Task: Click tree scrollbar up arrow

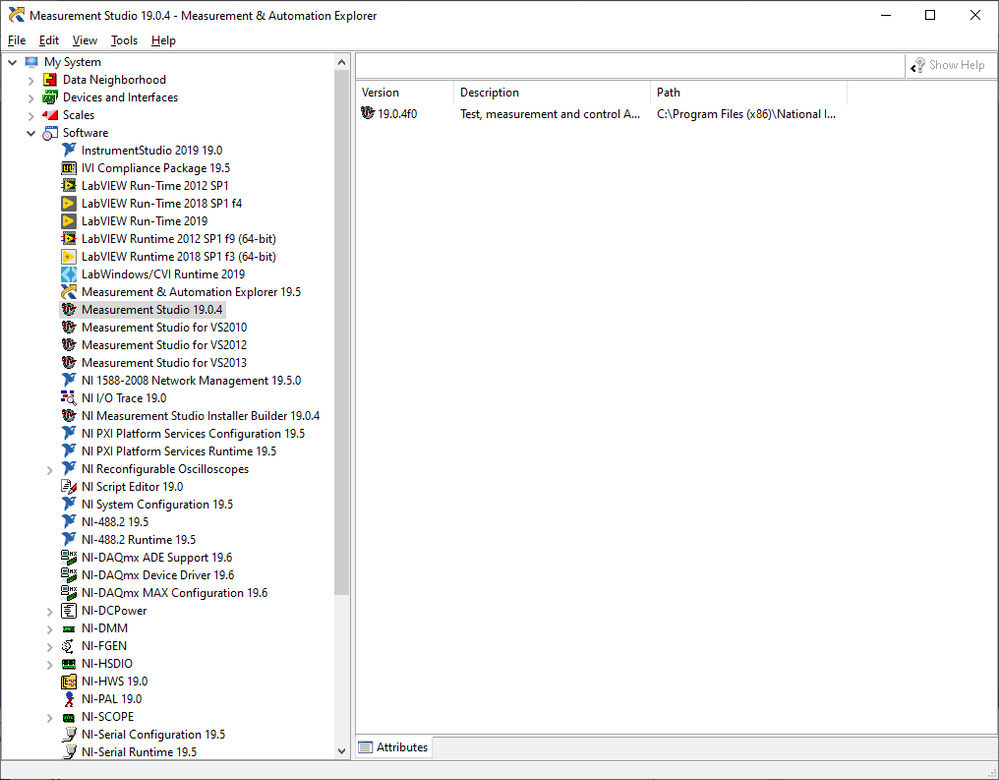Action: click(341, 62)
